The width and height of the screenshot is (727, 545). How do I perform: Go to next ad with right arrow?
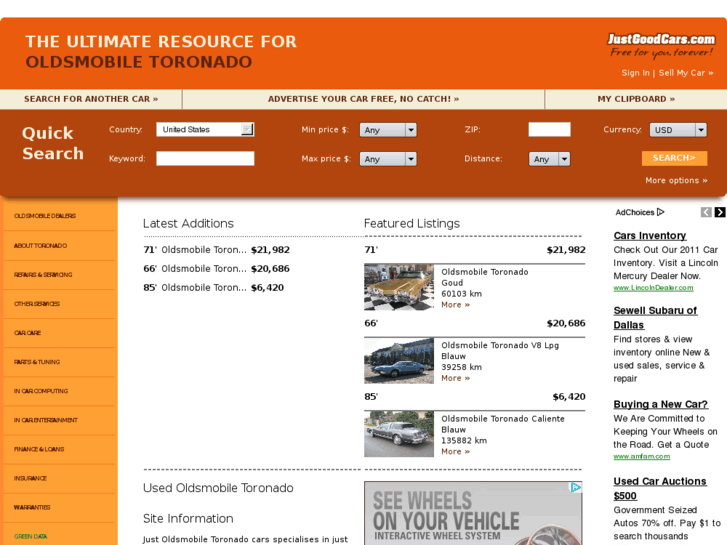(x=720, y=212)
